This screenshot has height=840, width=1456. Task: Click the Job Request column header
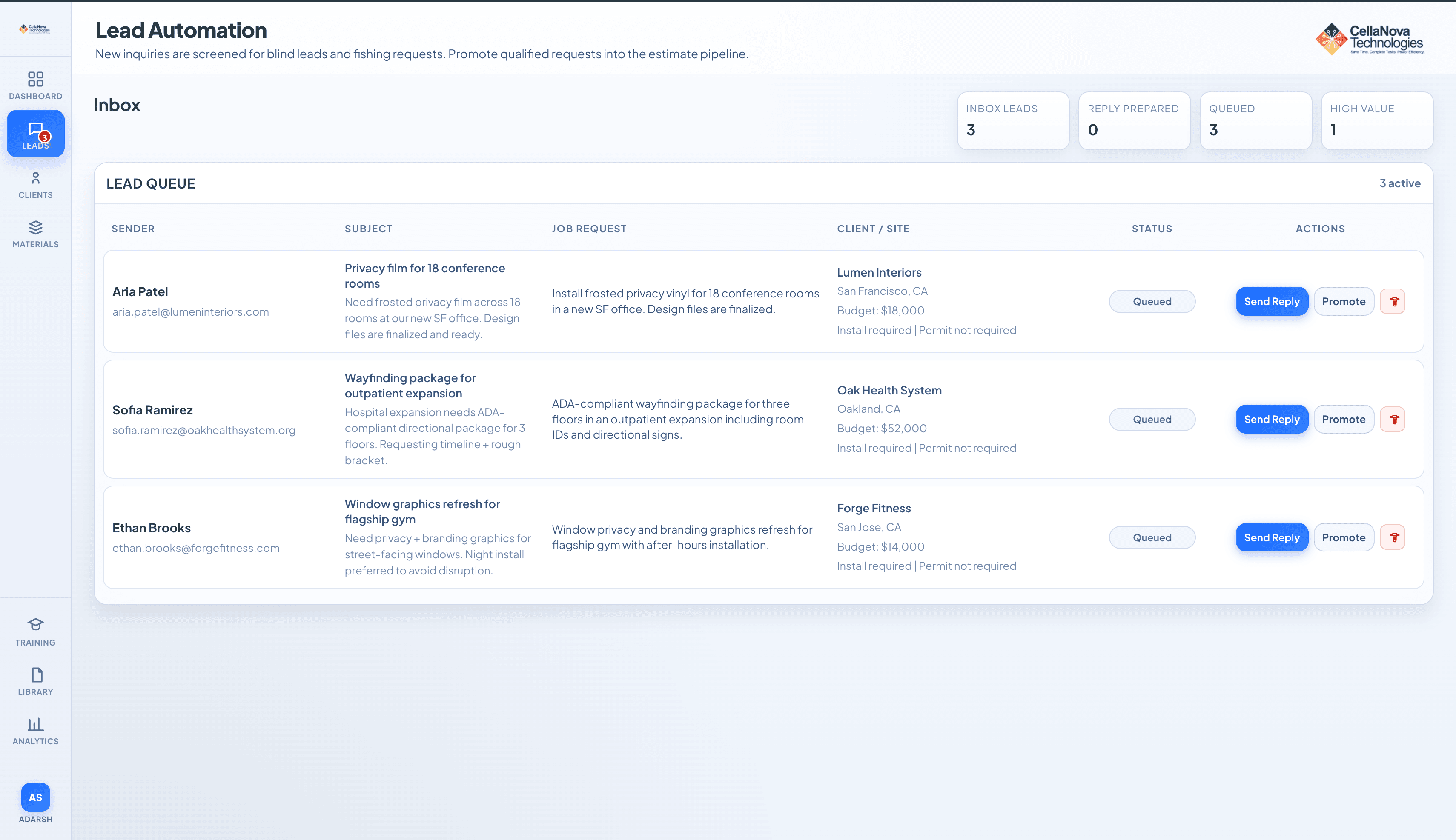(589, 229)
